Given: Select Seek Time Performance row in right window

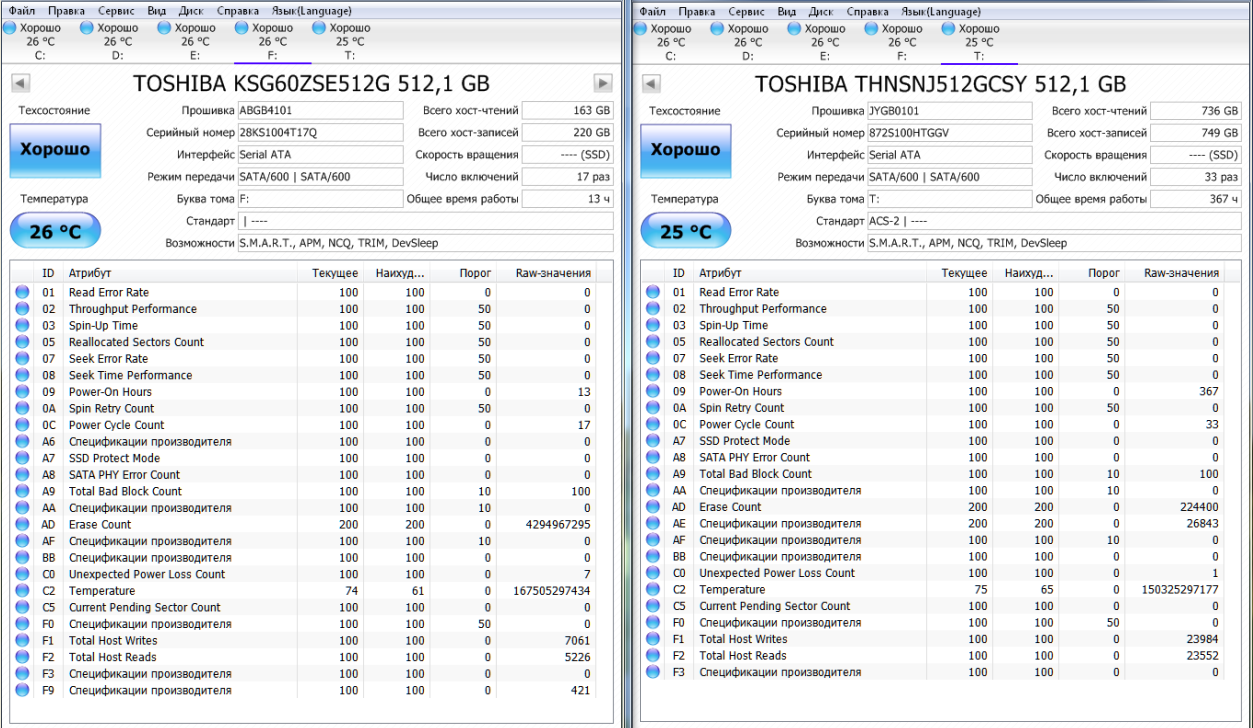Looking at the screenshot, I should (941, 375).
